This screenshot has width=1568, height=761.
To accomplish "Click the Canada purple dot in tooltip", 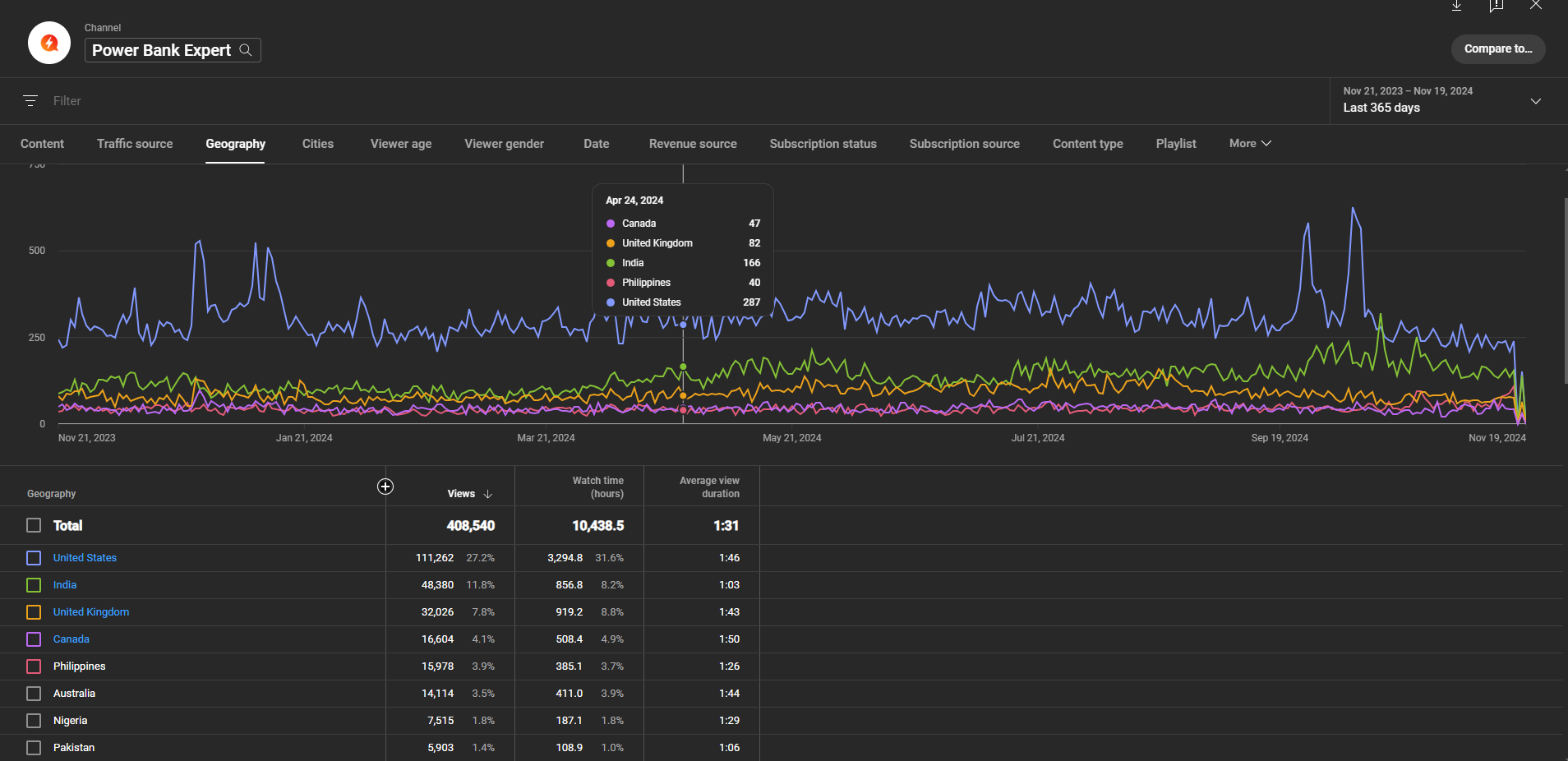I will (x=611, y=224).
